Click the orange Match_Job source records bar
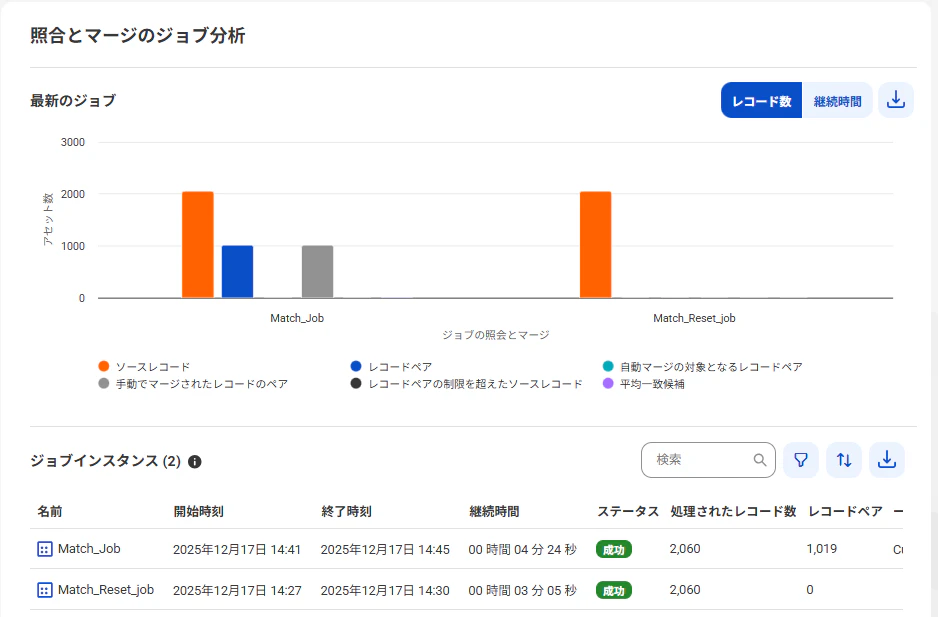Screen dimensions: 938x617 click(197, 245)
